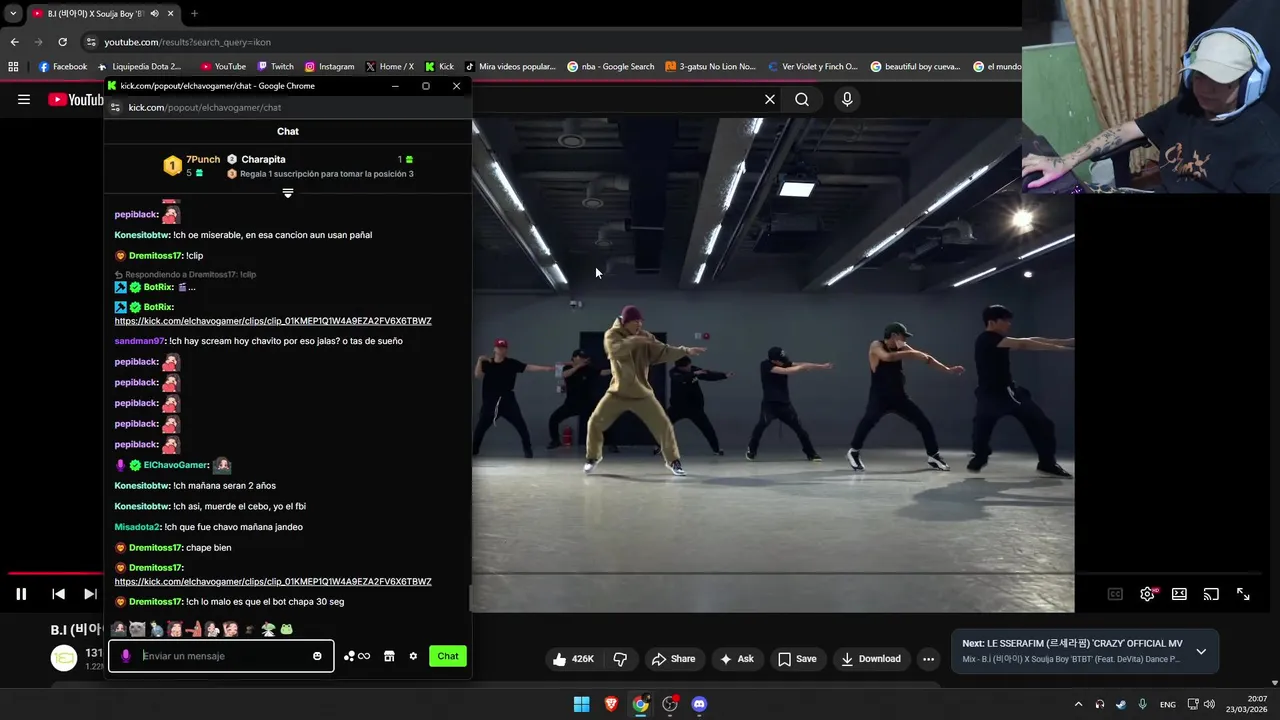
Task: Open Chrome tab search dropdown
Action: 13,14
